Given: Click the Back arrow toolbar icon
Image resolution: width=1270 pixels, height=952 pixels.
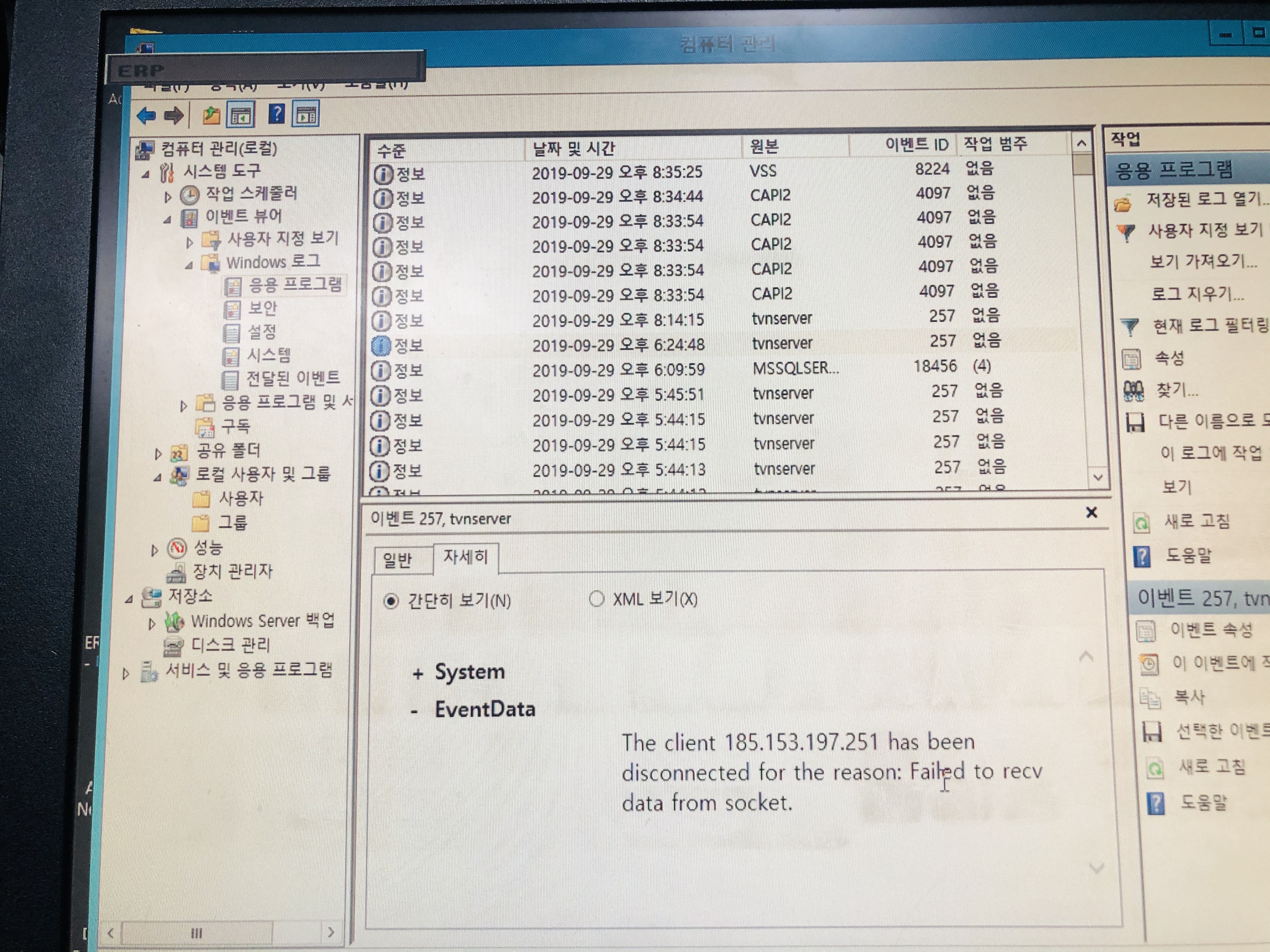Looking at the screenshot, I should 146,116.
